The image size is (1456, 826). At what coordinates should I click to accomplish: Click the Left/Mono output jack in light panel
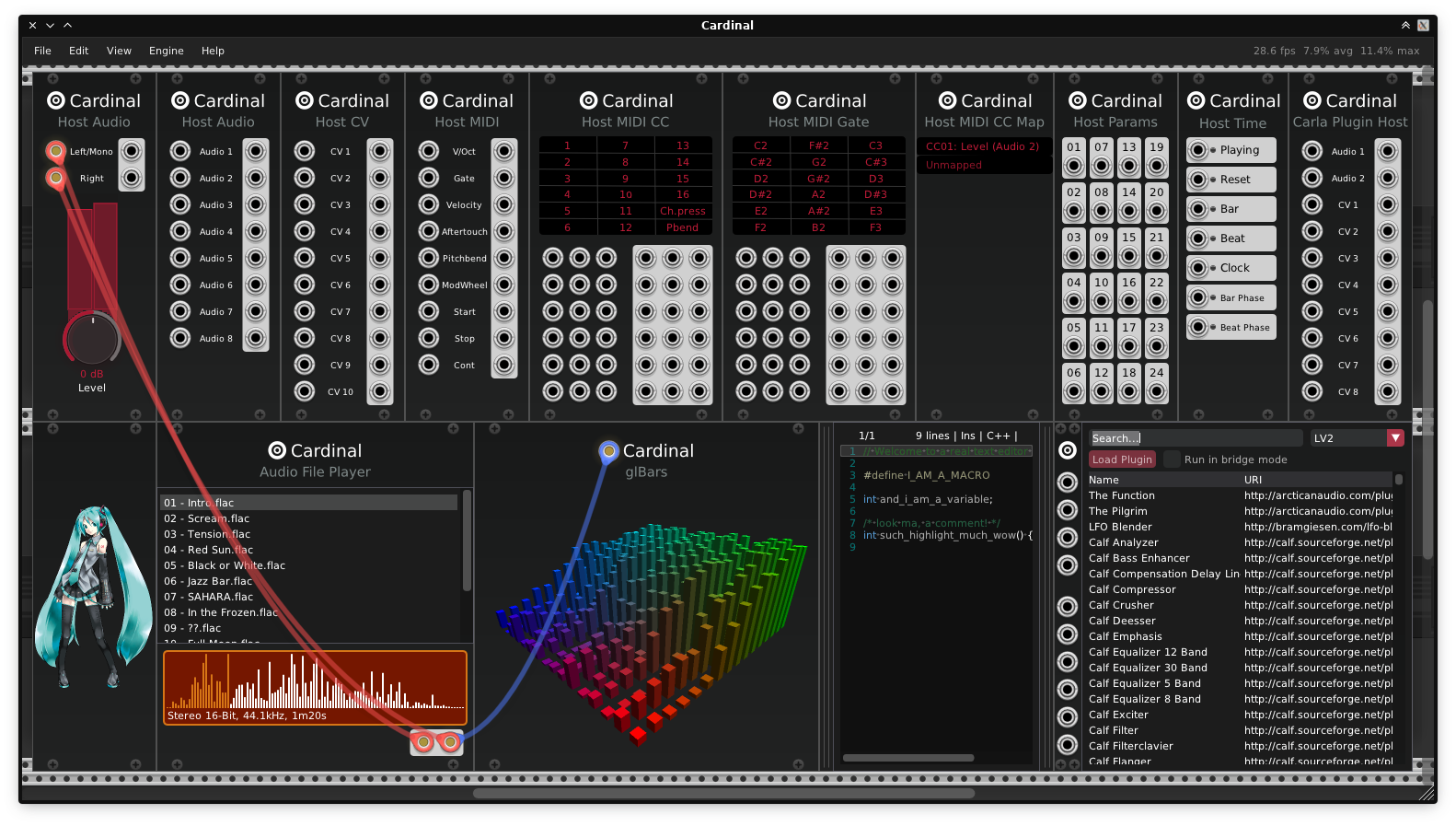(132, 150)
